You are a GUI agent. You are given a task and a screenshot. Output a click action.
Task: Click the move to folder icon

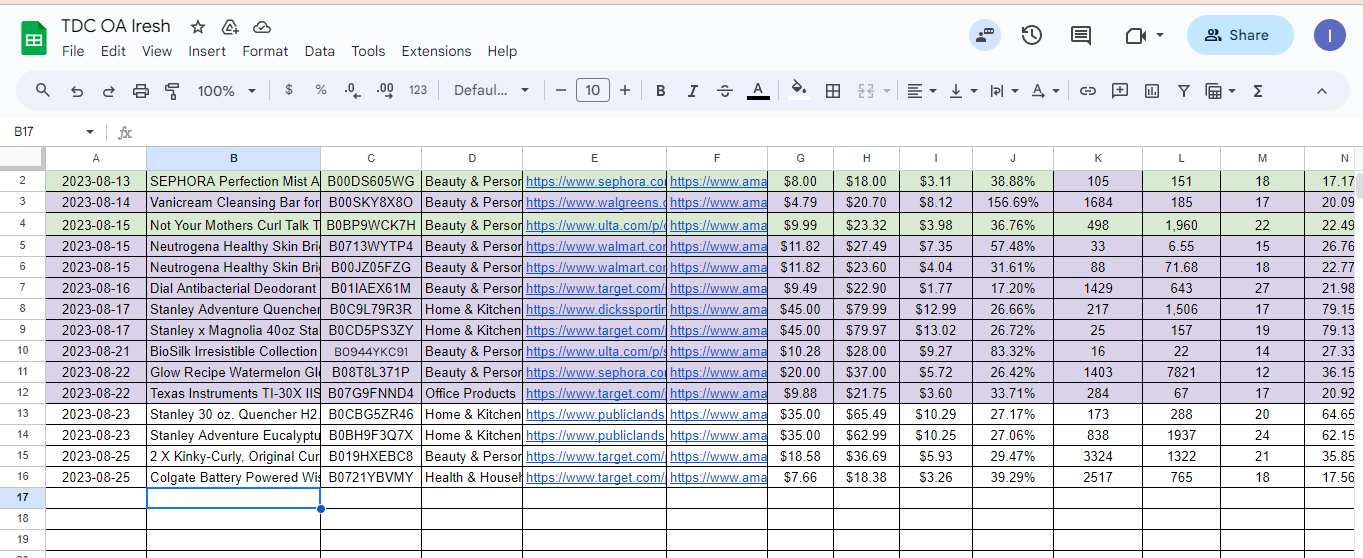click(x=230, y=27)
